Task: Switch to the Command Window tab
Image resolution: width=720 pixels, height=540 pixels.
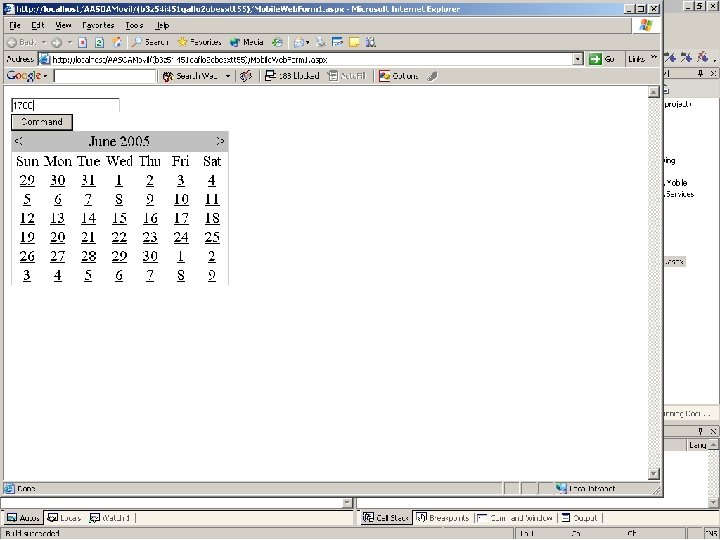Action: 515,518
